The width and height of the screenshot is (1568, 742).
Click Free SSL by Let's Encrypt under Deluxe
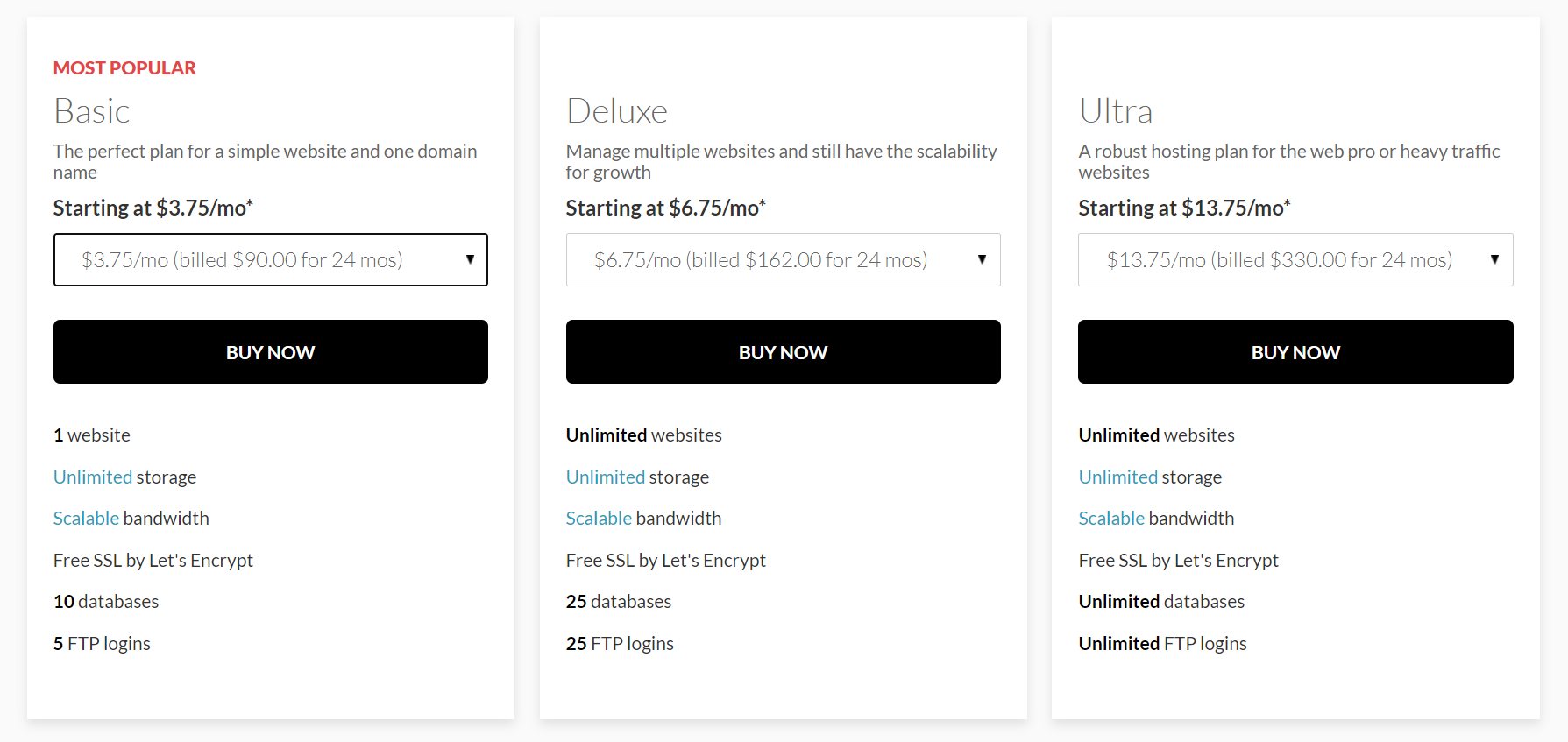[x=665, y=560]
